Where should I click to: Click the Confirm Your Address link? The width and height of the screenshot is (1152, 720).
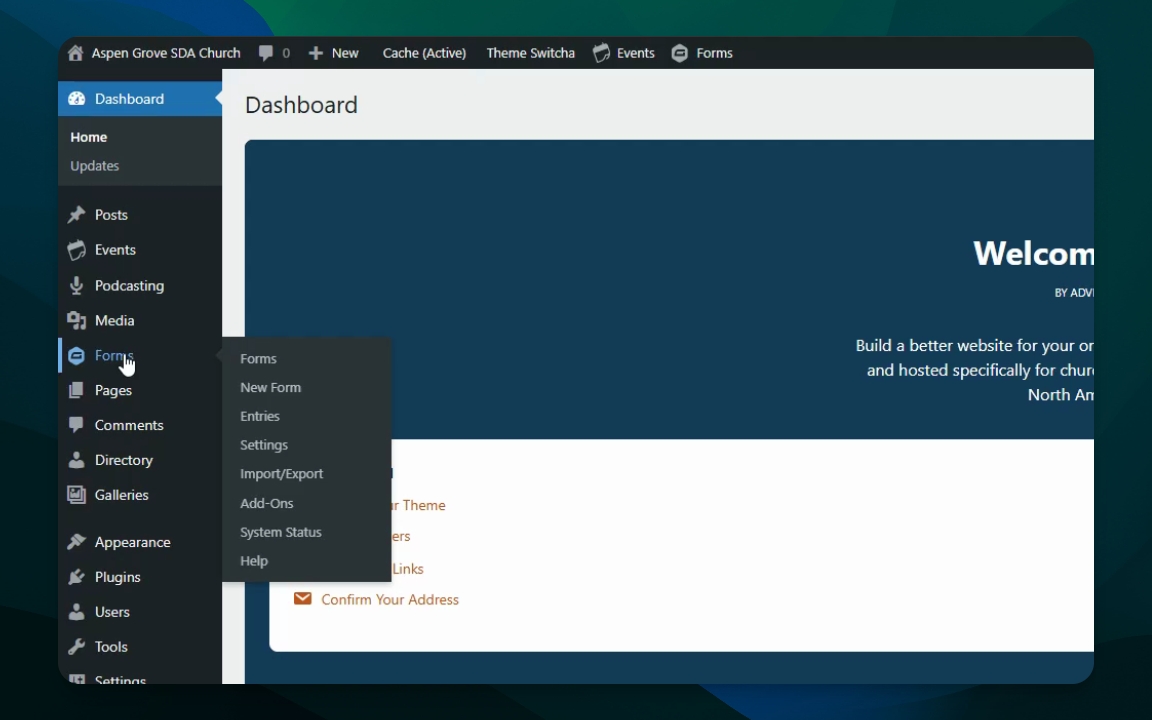click(389, 600)
